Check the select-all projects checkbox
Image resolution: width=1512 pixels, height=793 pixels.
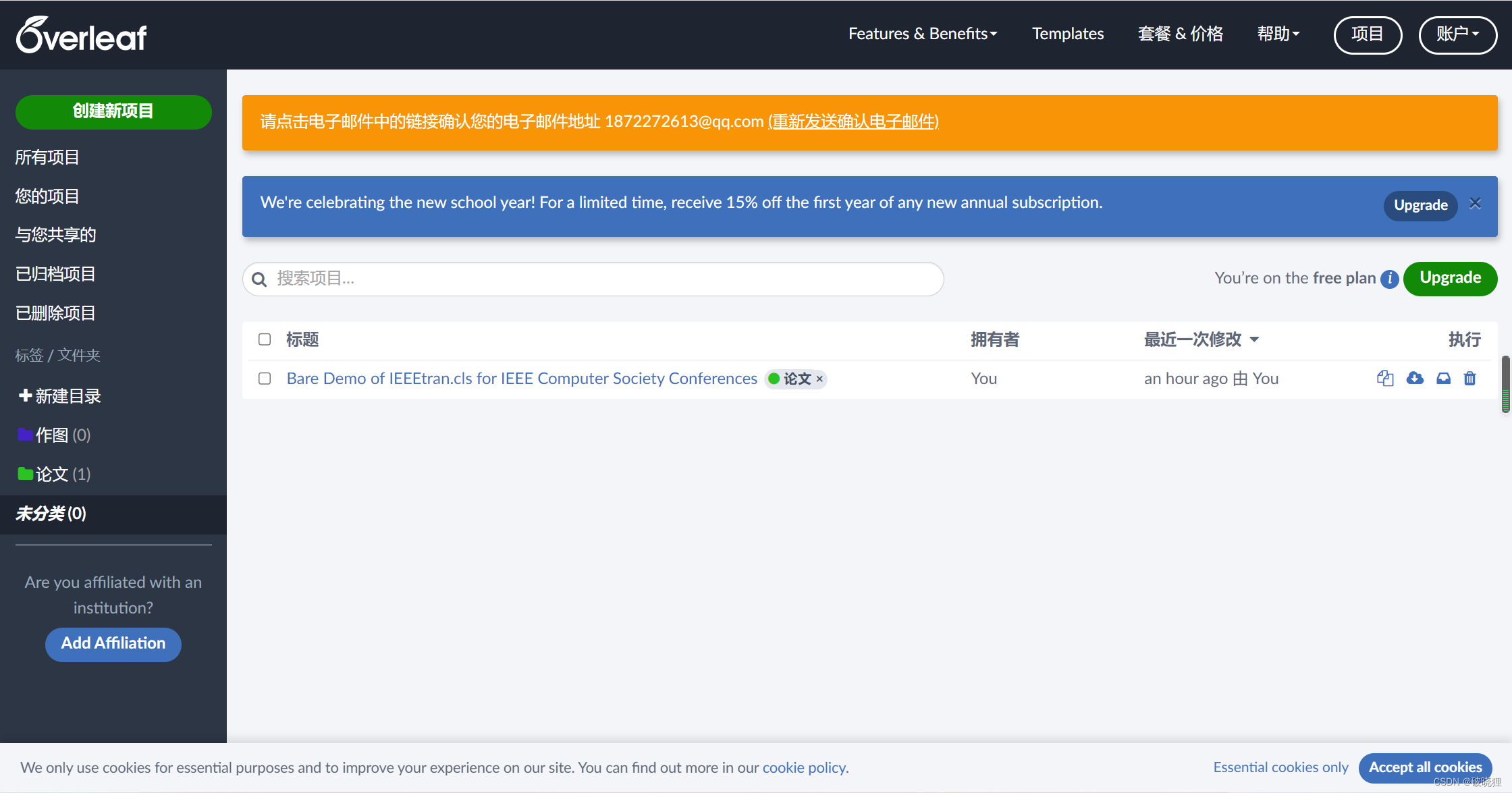tap(265, 339)
